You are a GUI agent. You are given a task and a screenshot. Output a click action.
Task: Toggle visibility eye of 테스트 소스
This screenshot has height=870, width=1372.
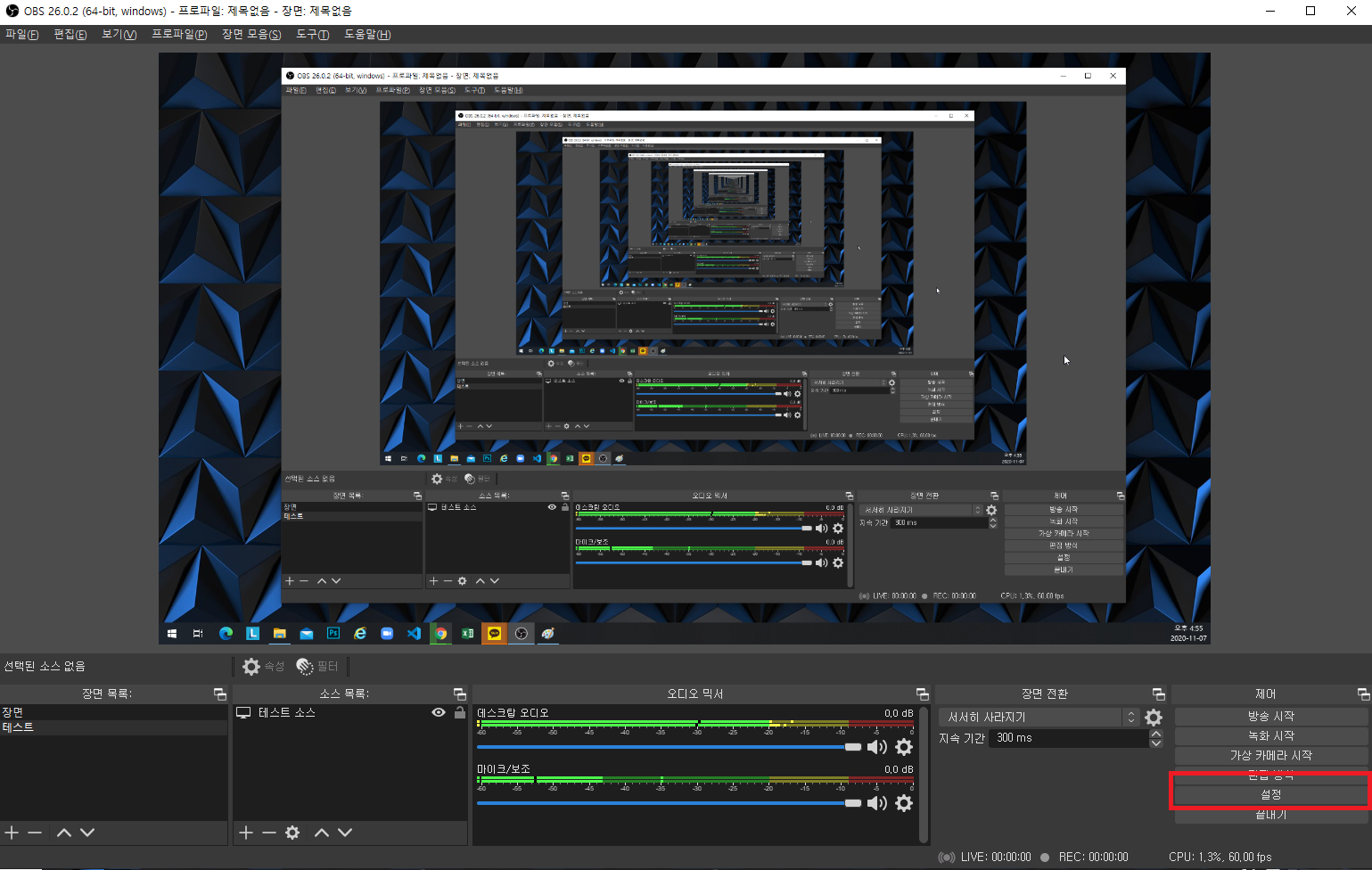(x=439, y=712)
